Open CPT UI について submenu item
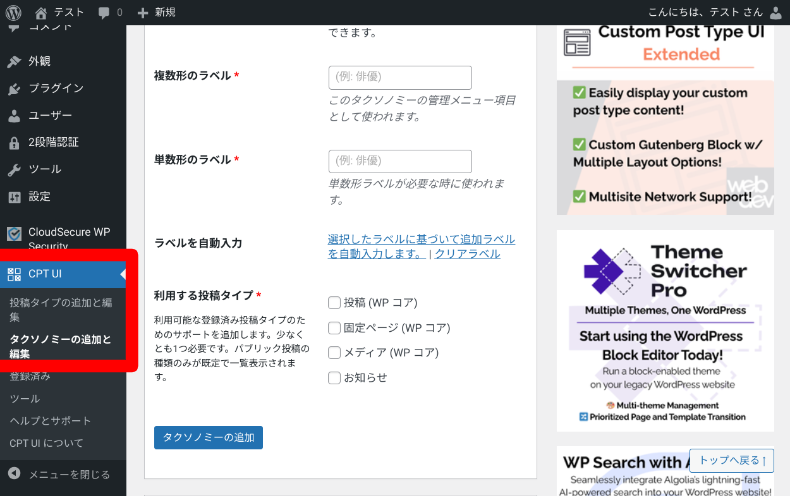Screen dimensions: 790x496 [46, 444]
